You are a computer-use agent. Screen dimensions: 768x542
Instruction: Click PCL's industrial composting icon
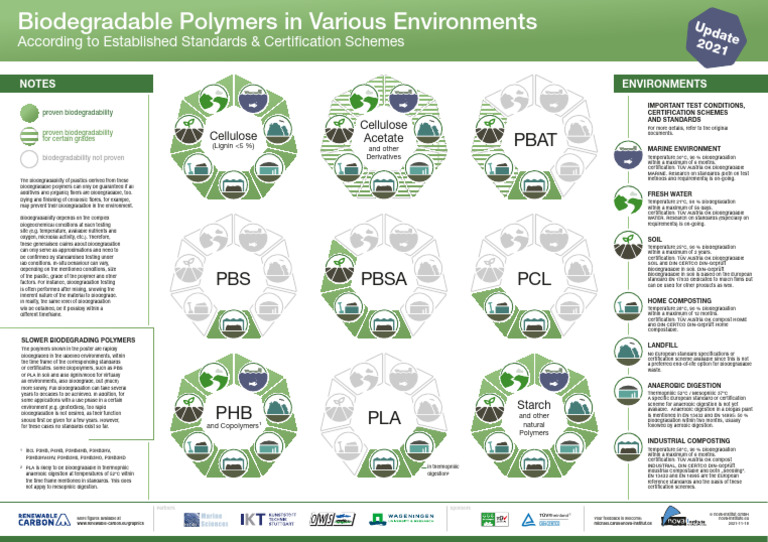534,323
